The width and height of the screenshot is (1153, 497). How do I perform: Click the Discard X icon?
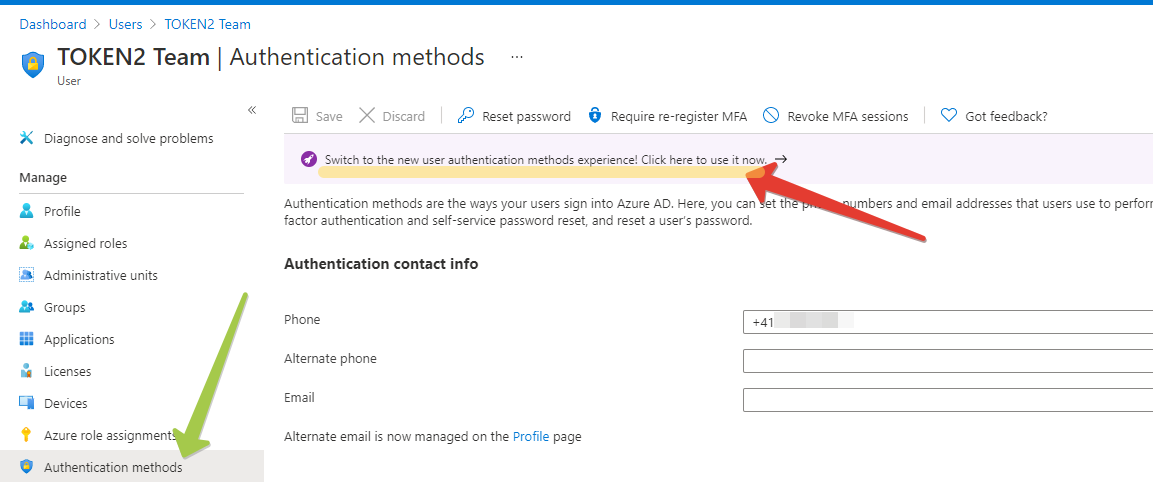pos(367,116)
